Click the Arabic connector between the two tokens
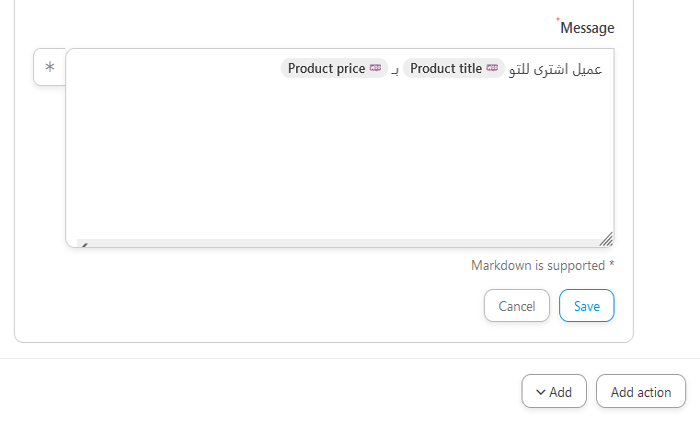This screenshot has height=423, width=700. coord(395,70)
